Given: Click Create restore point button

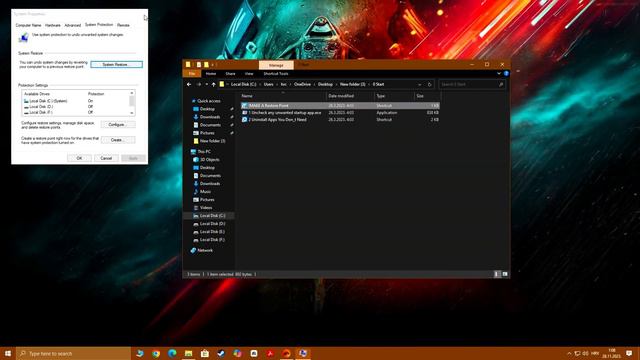Looking at the screenshot, I should [118, 140].
